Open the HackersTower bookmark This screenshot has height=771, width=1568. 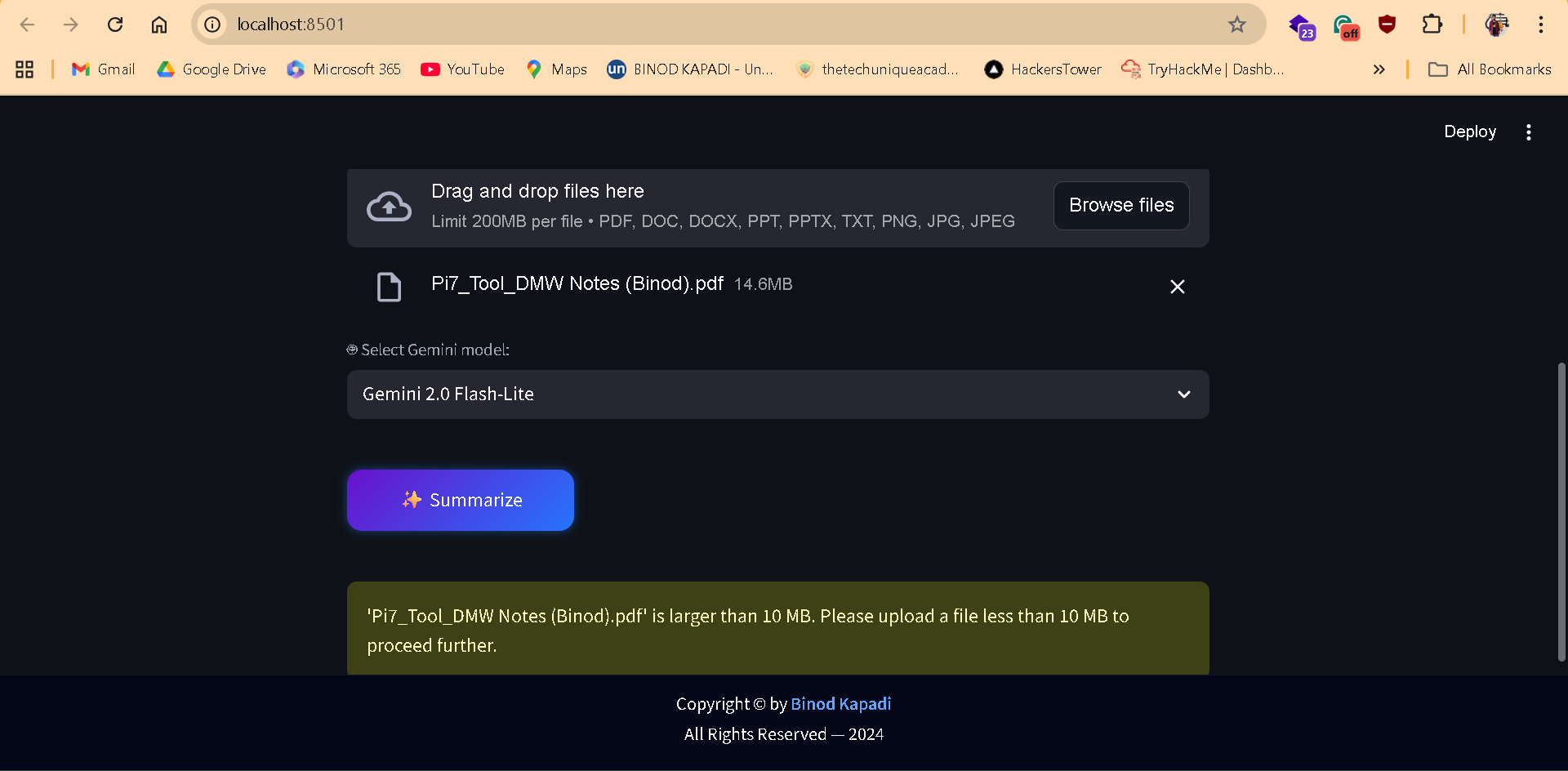click(1042, 69)
